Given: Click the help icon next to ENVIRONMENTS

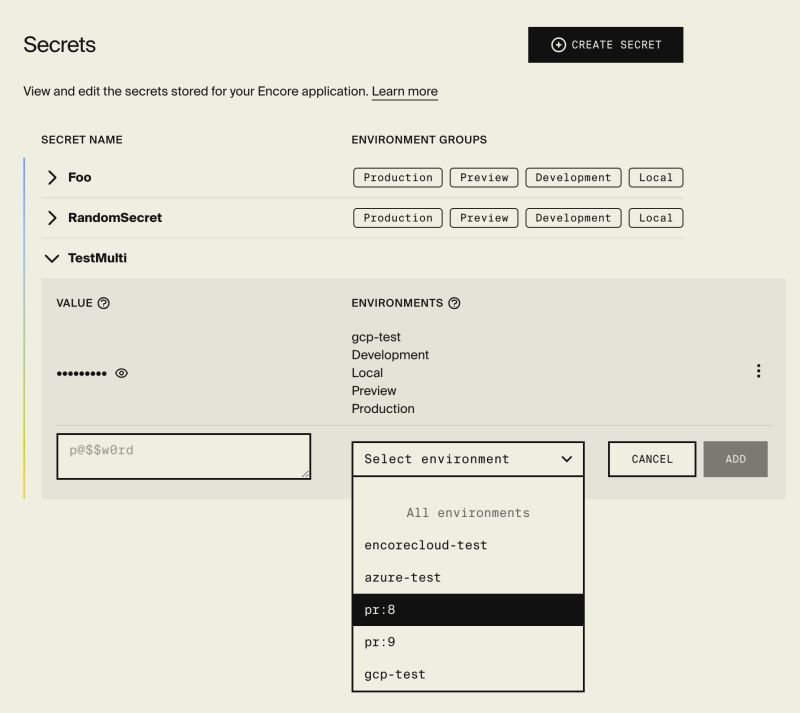Looking at the screenshot, I should pos(455,303).
